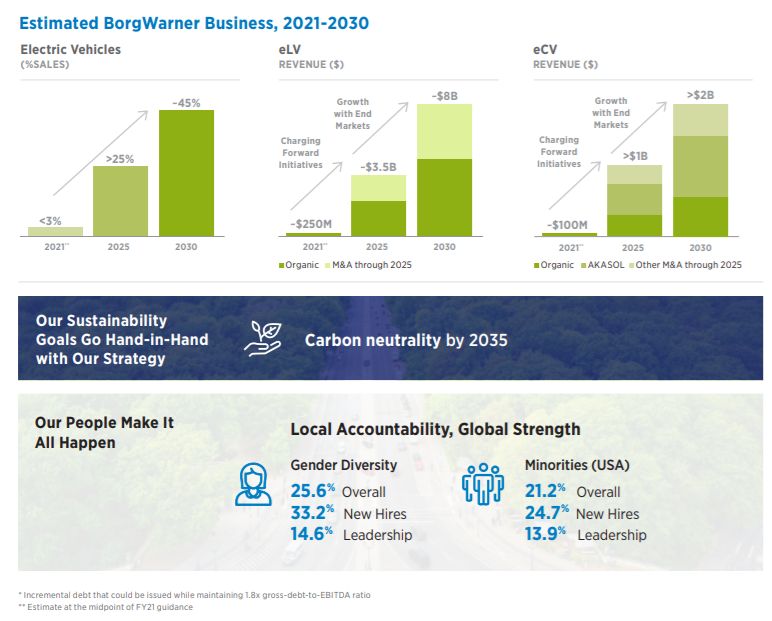772x621 pixels.
Task: Click the Gender Diversity person icon
Action: click(252, 484)
